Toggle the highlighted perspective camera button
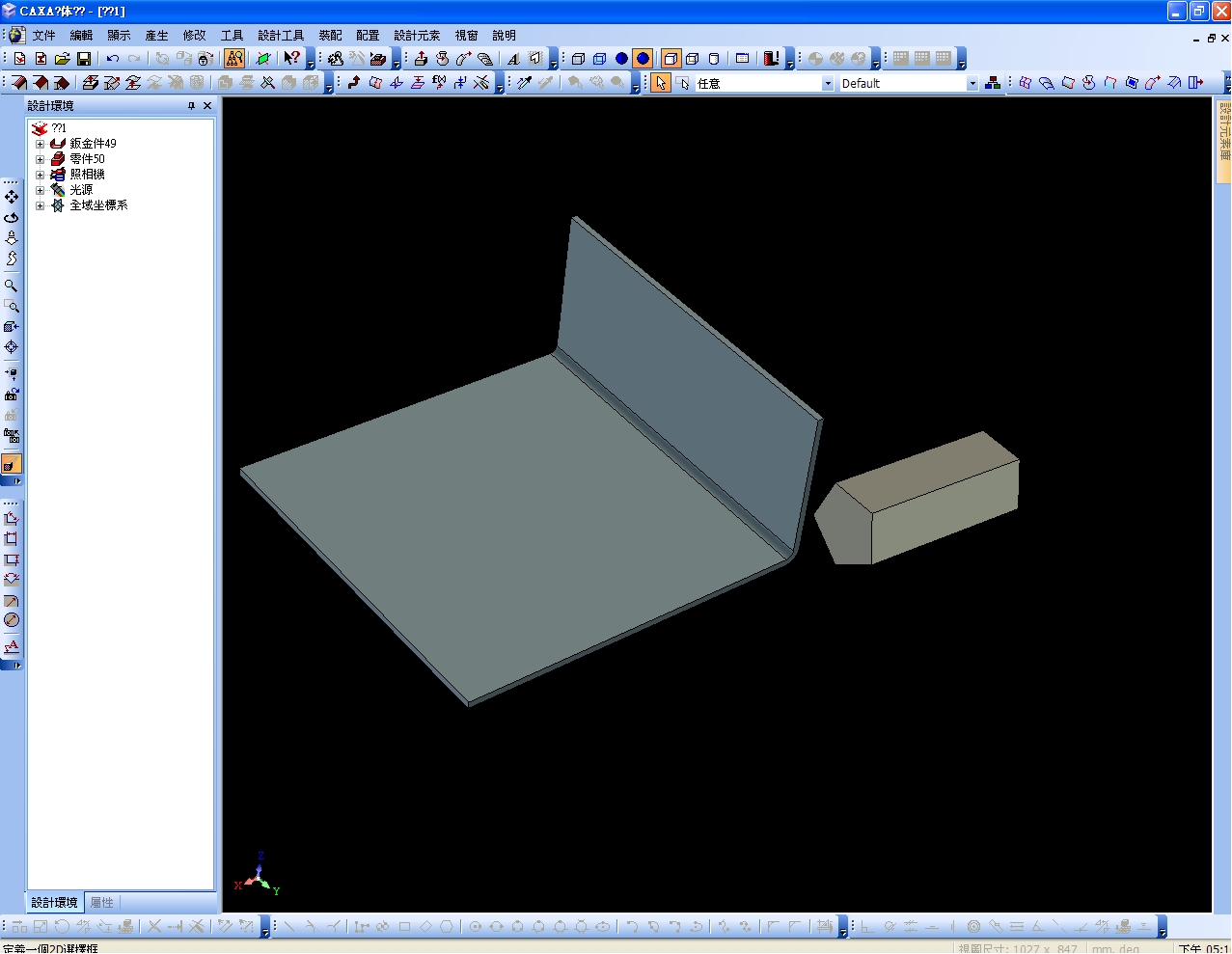Screen dimensions: 1232x954 (12, 464)
